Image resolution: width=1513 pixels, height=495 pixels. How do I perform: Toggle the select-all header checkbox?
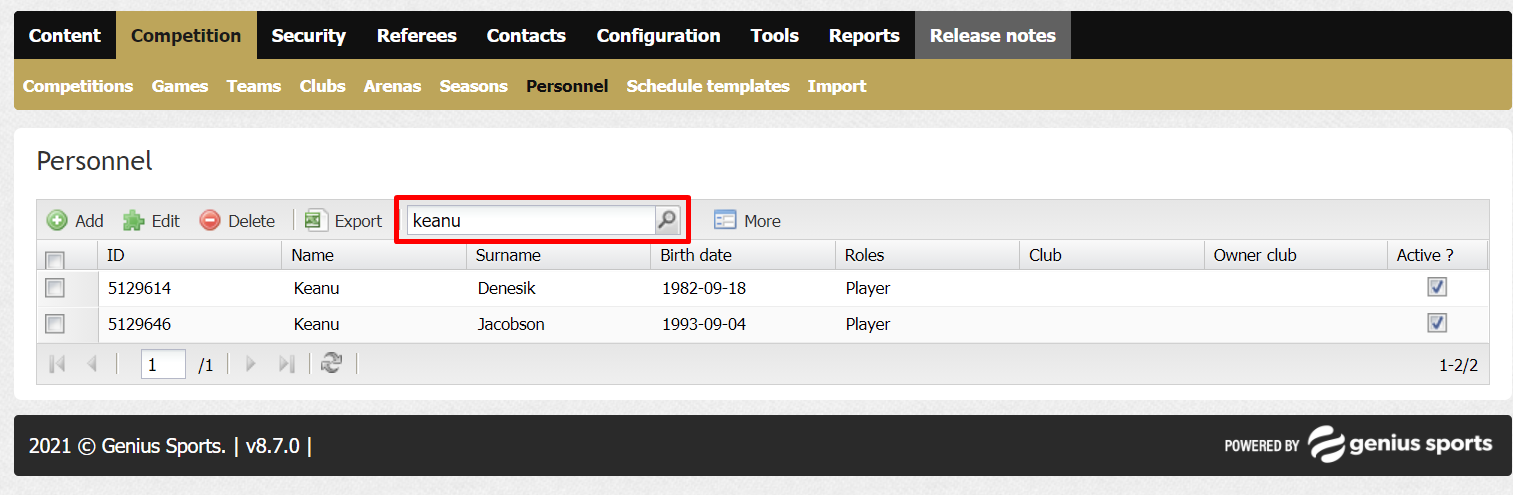point(55,260)
